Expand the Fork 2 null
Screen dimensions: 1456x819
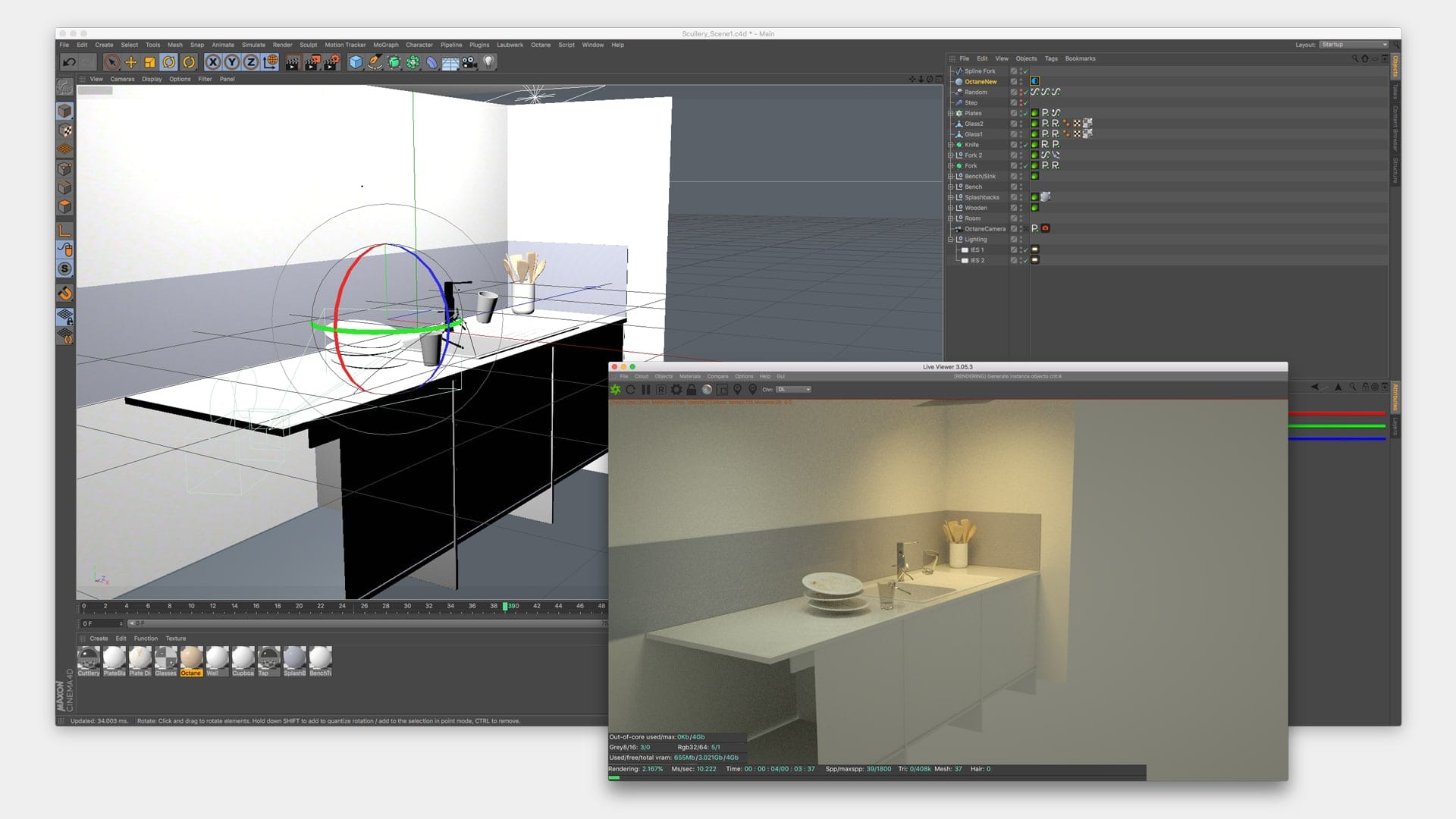[x=950, y=155]
